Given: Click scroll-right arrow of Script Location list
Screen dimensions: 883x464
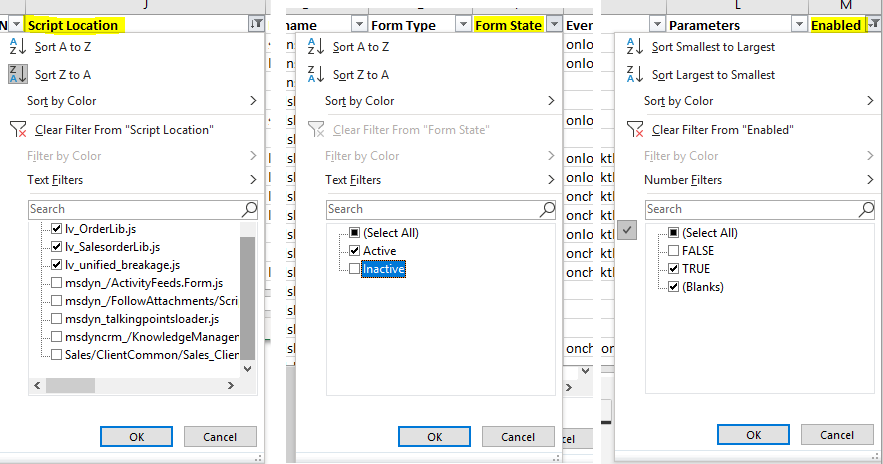Looking at the screenshot, I should pos(230,386).
